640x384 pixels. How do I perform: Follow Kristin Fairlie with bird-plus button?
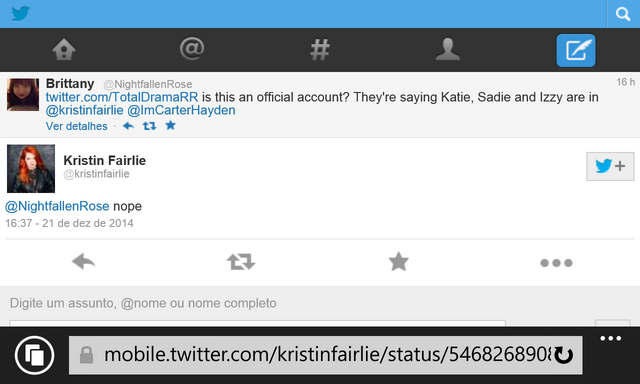tap(610, 166)
